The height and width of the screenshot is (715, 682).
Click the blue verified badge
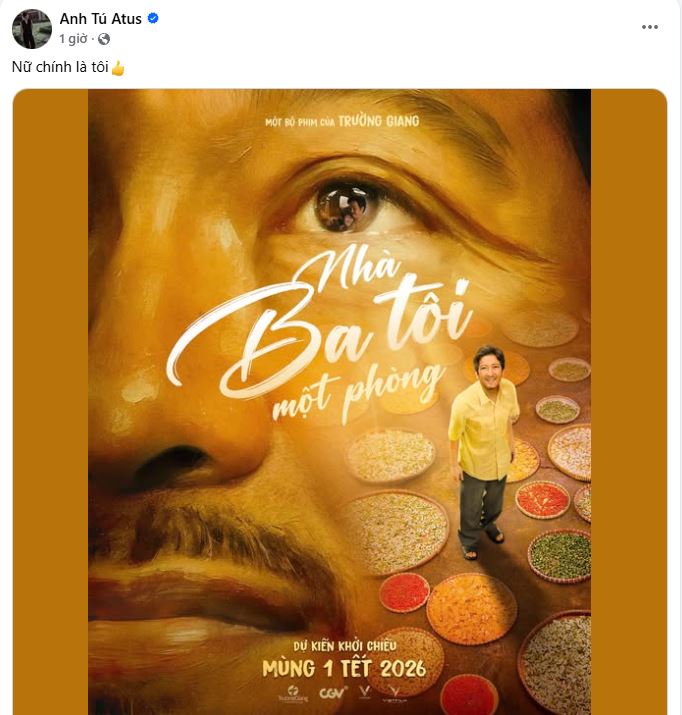pos(153,19)
